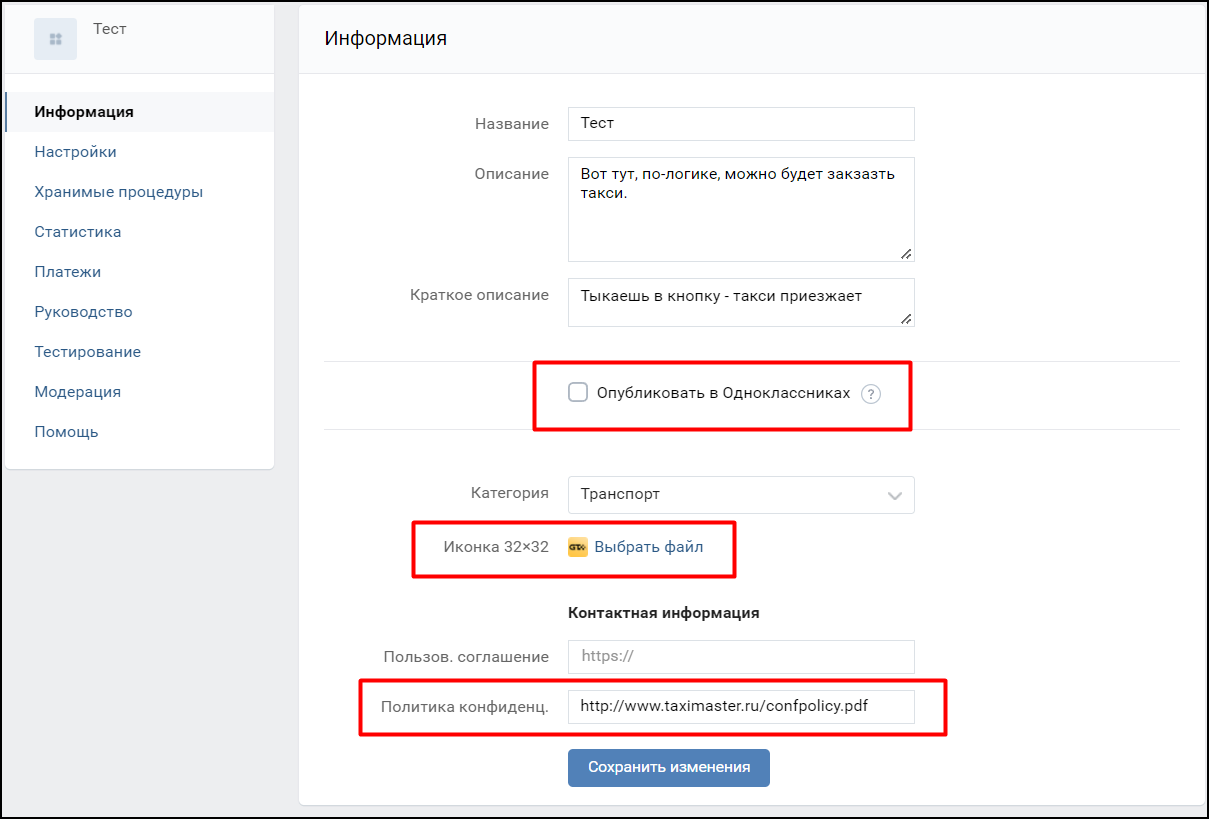Enable Опубликовать в Одноклассниках checkbox
The height and width of the screenshot is (819, 1209).
click(578, 393)
